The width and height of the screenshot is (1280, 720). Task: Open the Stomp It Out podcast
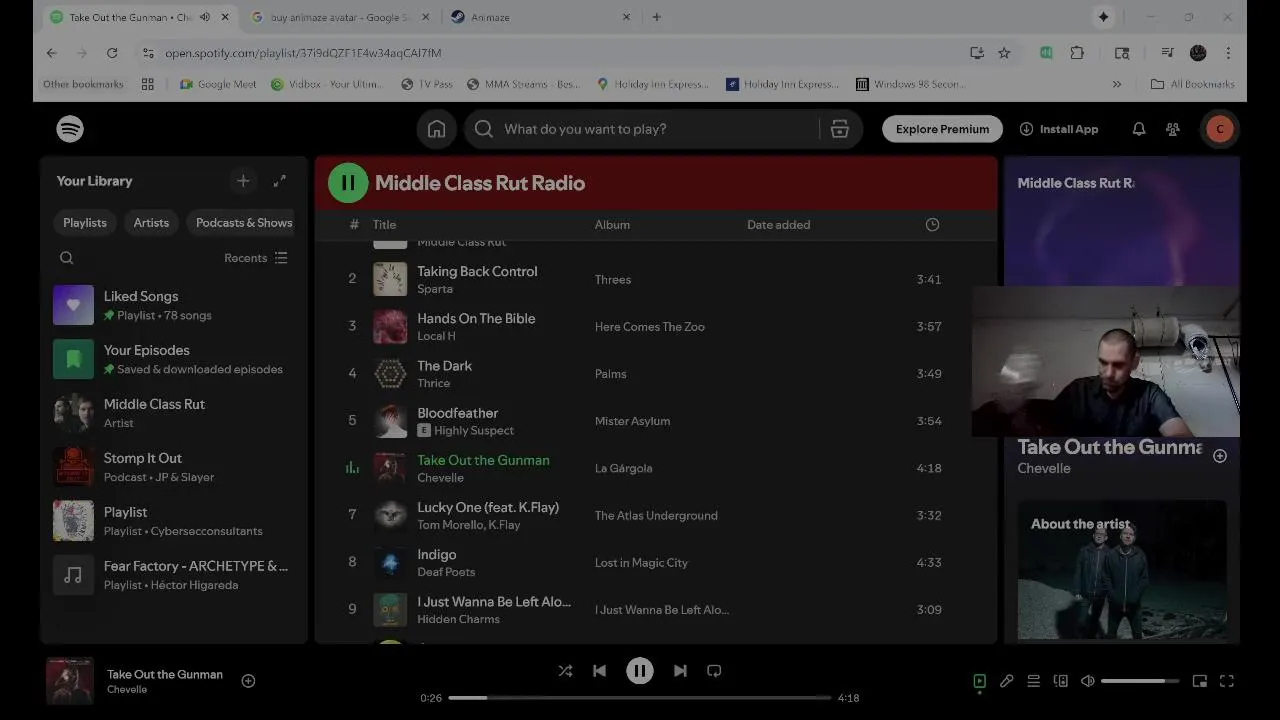[x=173, y=467]
